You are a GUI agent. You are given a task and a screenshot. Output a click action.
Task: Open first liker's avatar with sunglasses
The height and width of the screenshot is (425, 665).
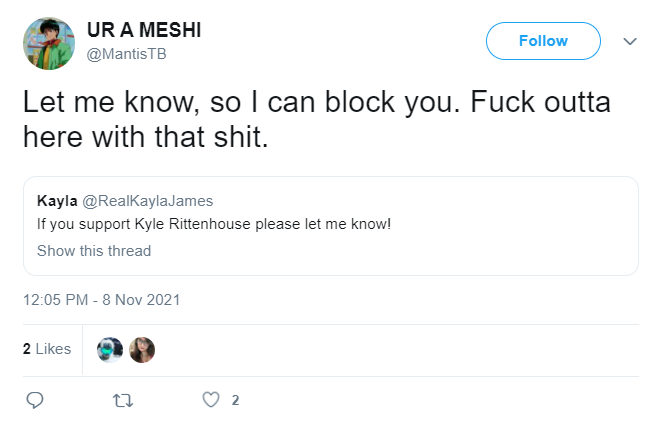110,350
